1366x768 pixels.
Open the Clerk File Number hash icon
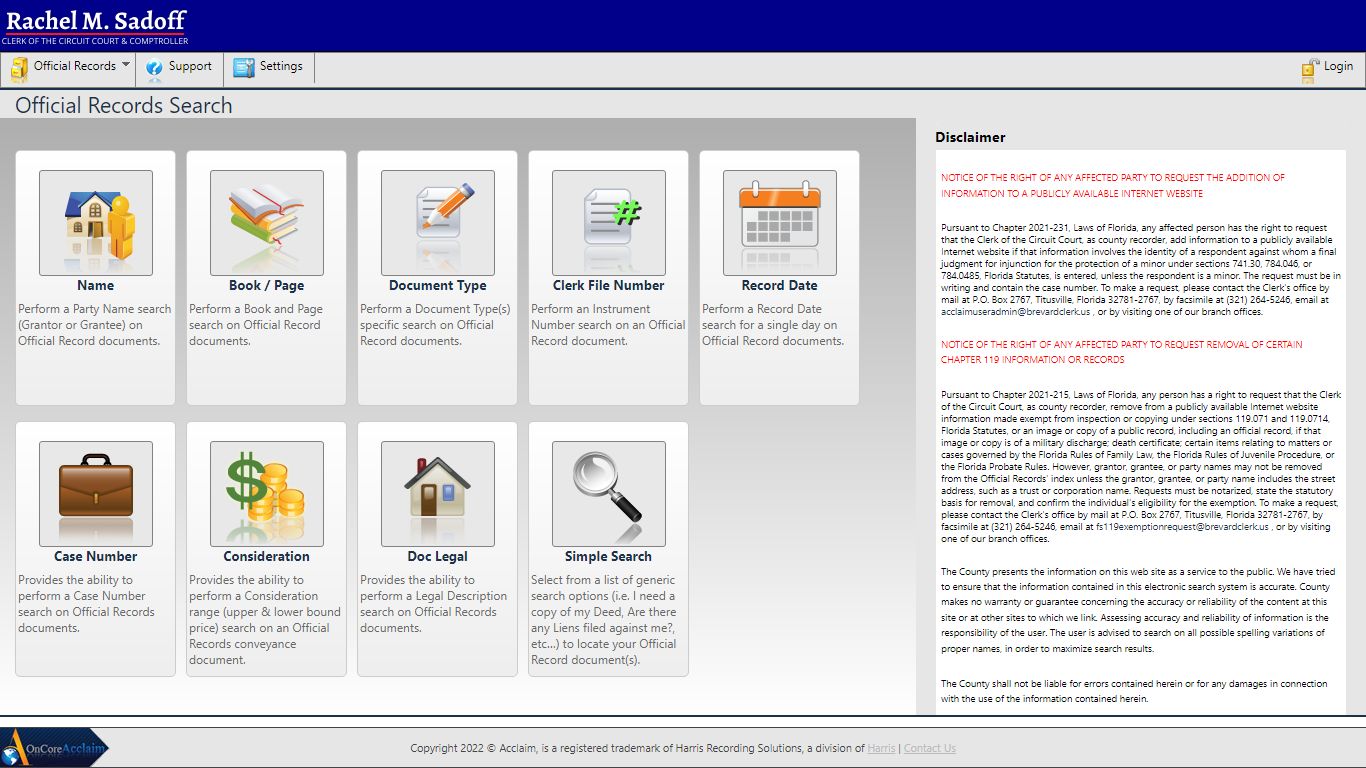[x=609, y=223]
